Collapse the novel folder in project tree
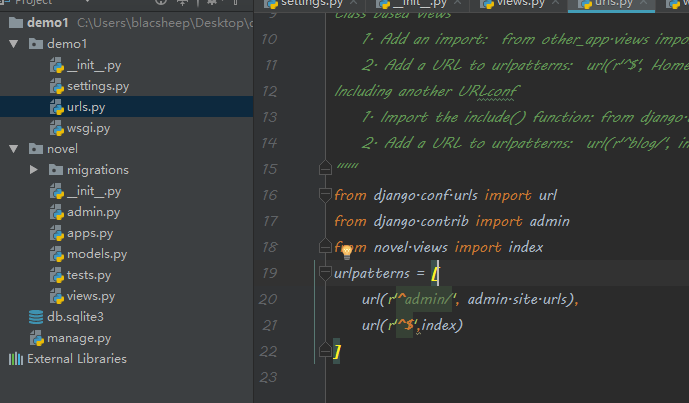This screenshot has width=689, height=403. pyautogui.click(x=14, y=149)
